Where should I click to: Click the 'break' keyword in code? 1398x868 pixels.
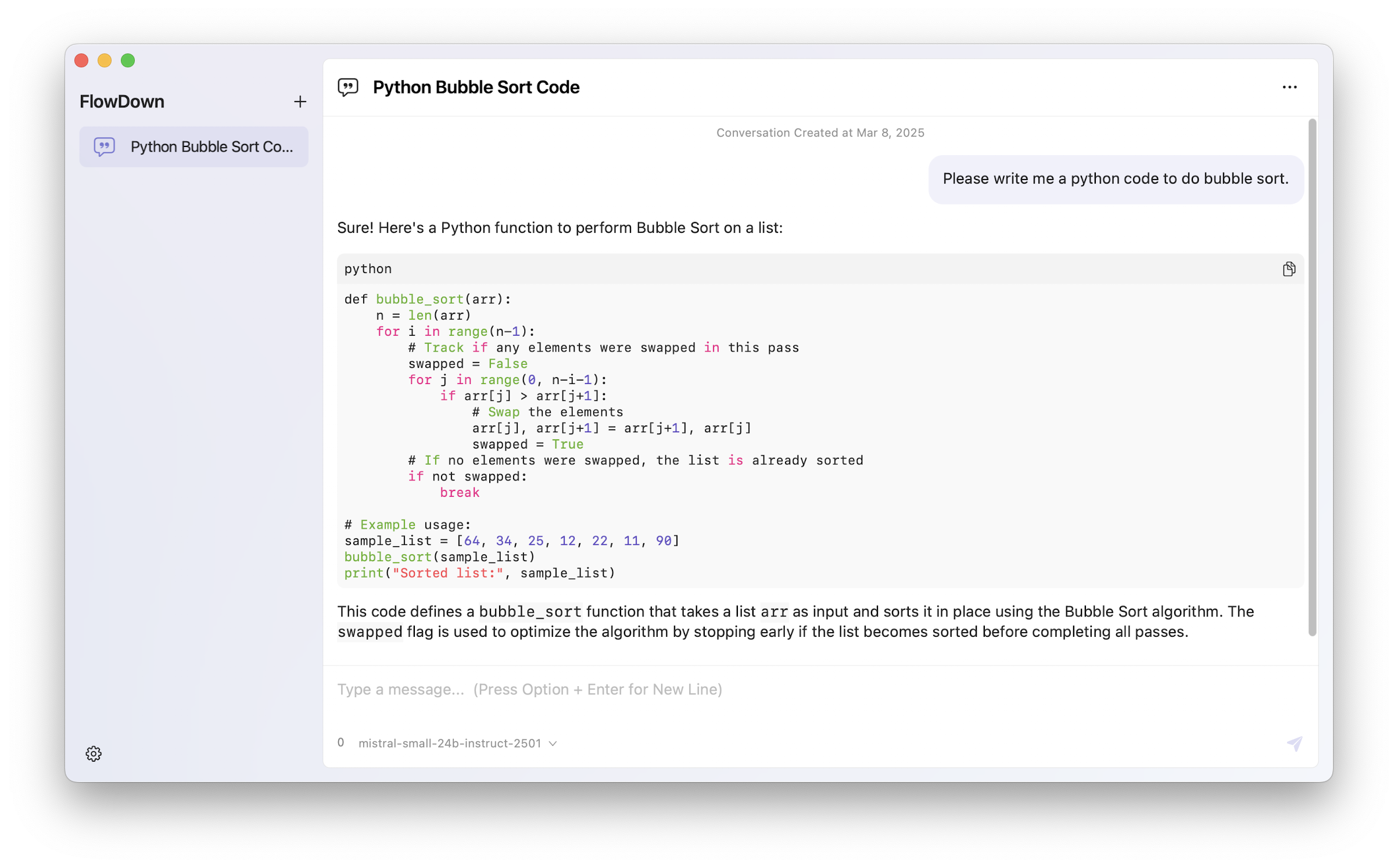coord(459,492)
